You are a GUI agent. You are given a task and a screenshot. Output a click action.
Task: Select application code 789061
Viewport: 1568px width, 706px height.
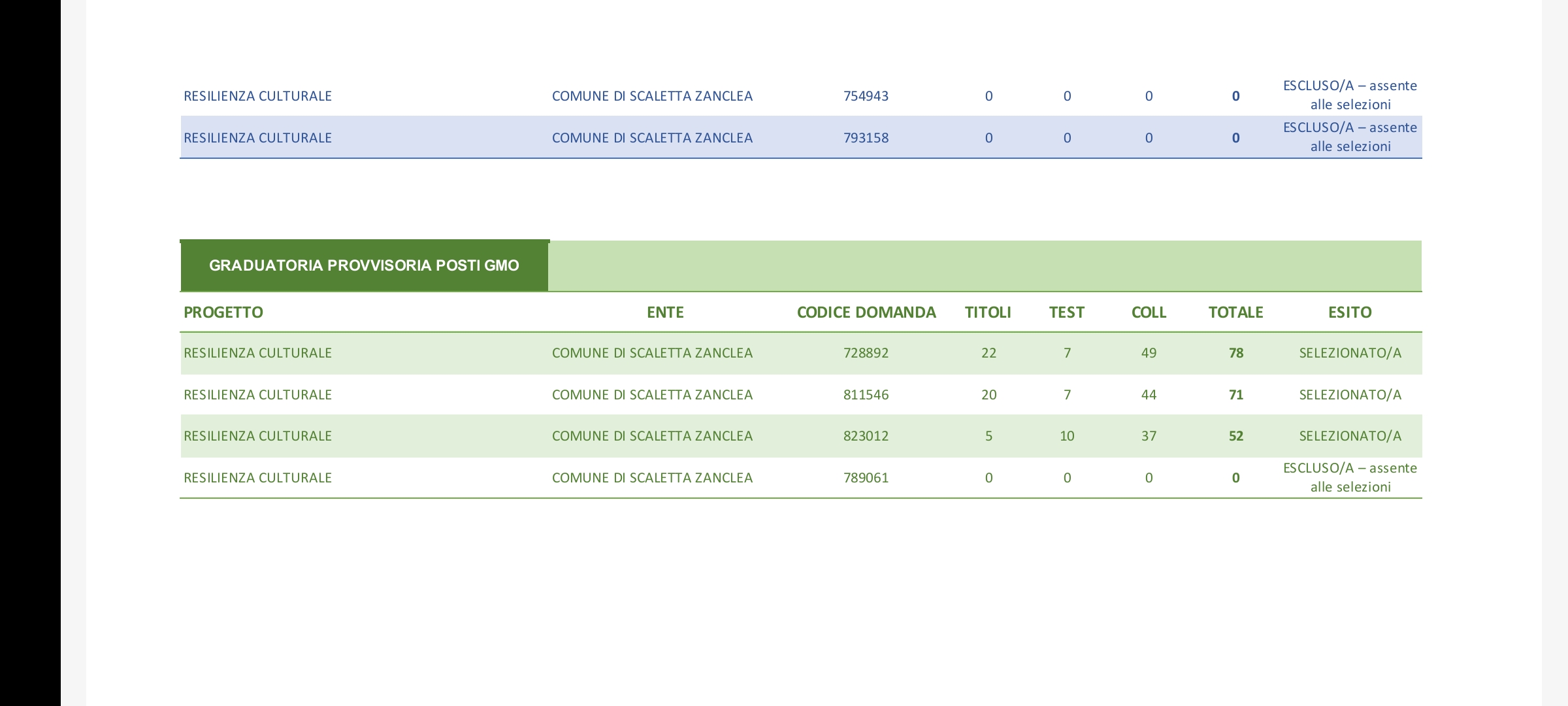click(x=866, y=478)
